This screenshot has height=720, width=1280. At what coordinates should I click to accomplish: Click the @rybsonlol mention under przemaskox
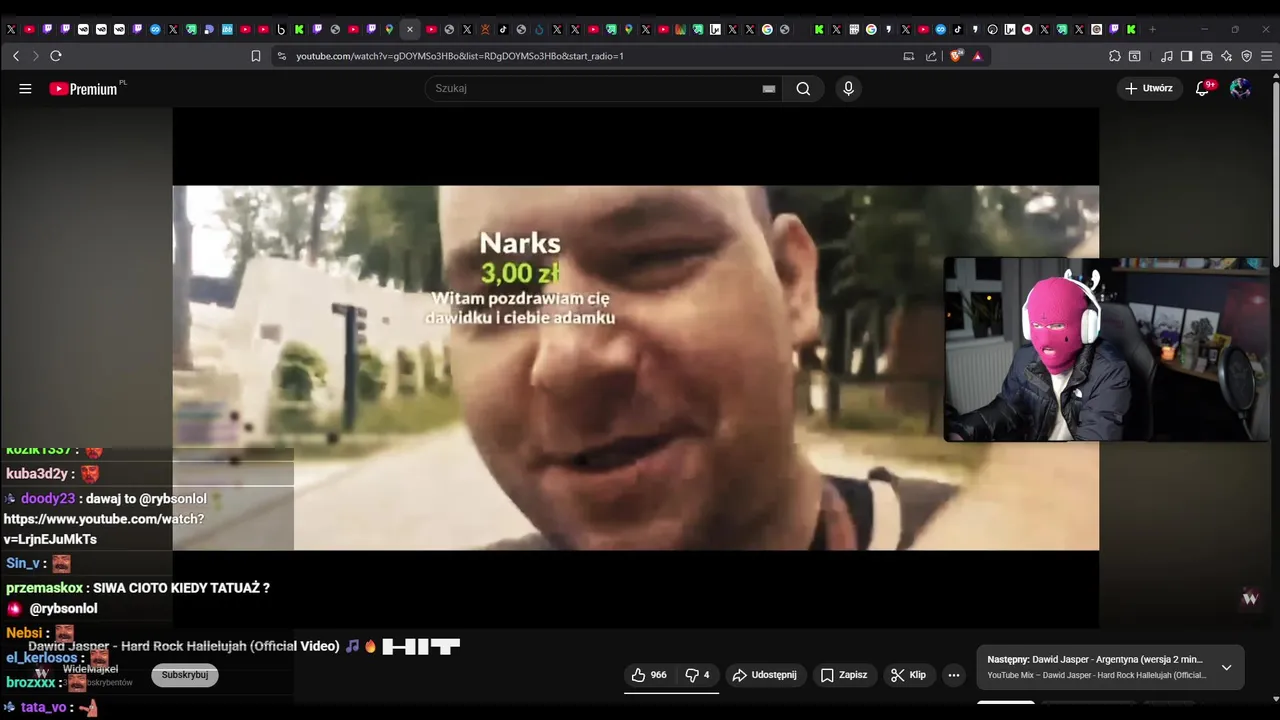(x=63, y=608)
